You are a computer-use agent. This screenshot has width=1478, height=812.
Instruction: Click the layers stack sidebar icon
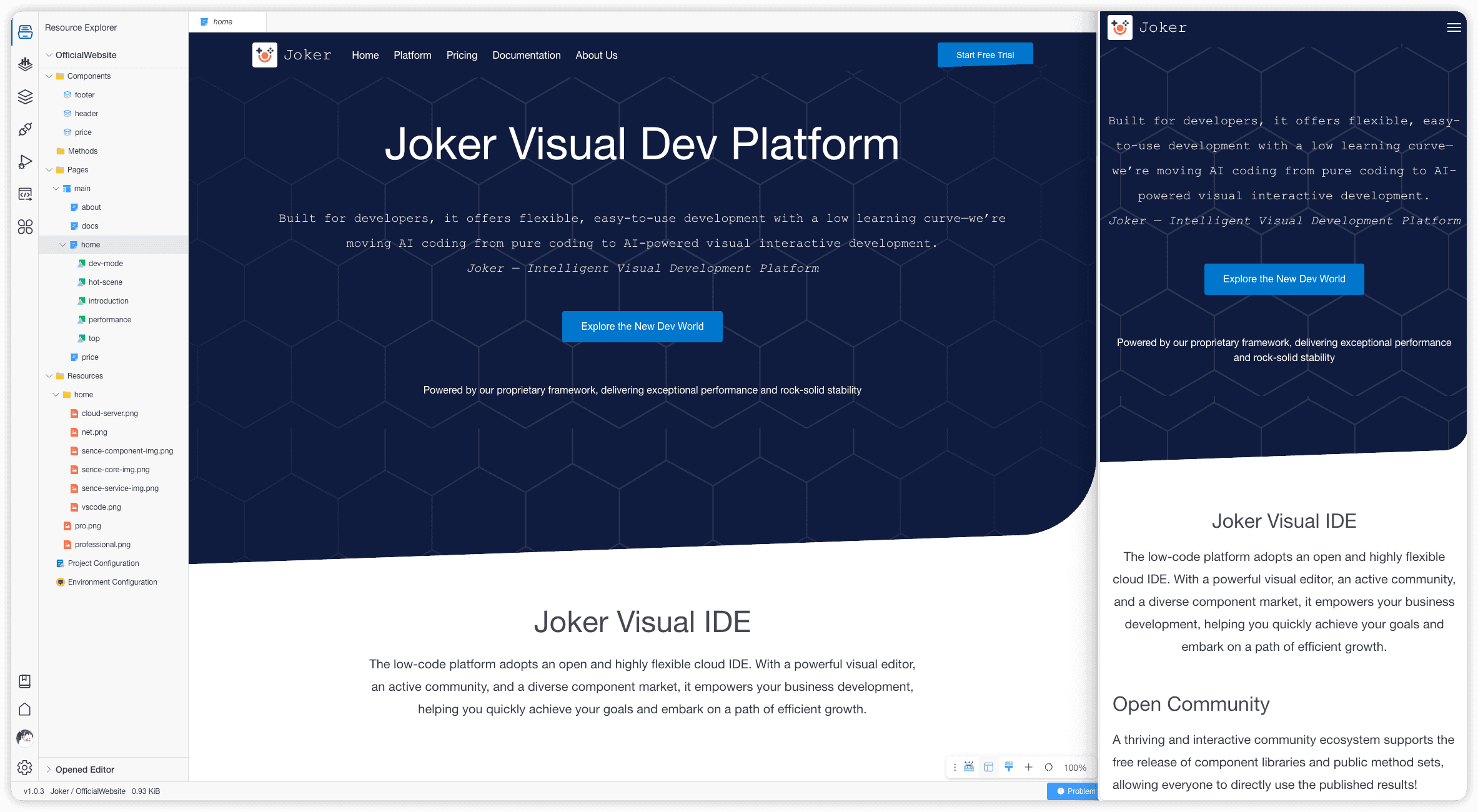pyautogui.click(x=25, y=97)
